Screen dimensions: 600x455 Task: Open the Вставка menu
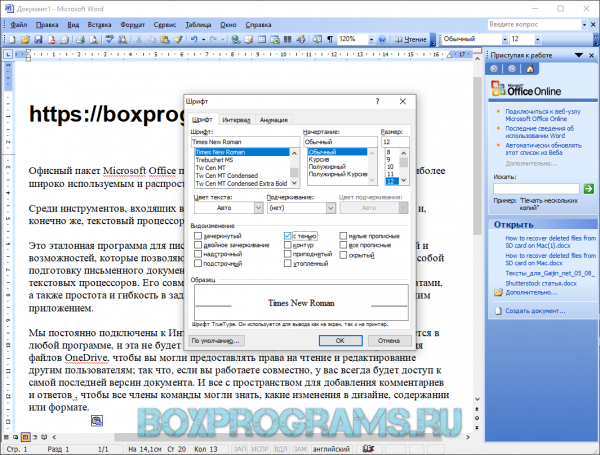click(99, 25)
